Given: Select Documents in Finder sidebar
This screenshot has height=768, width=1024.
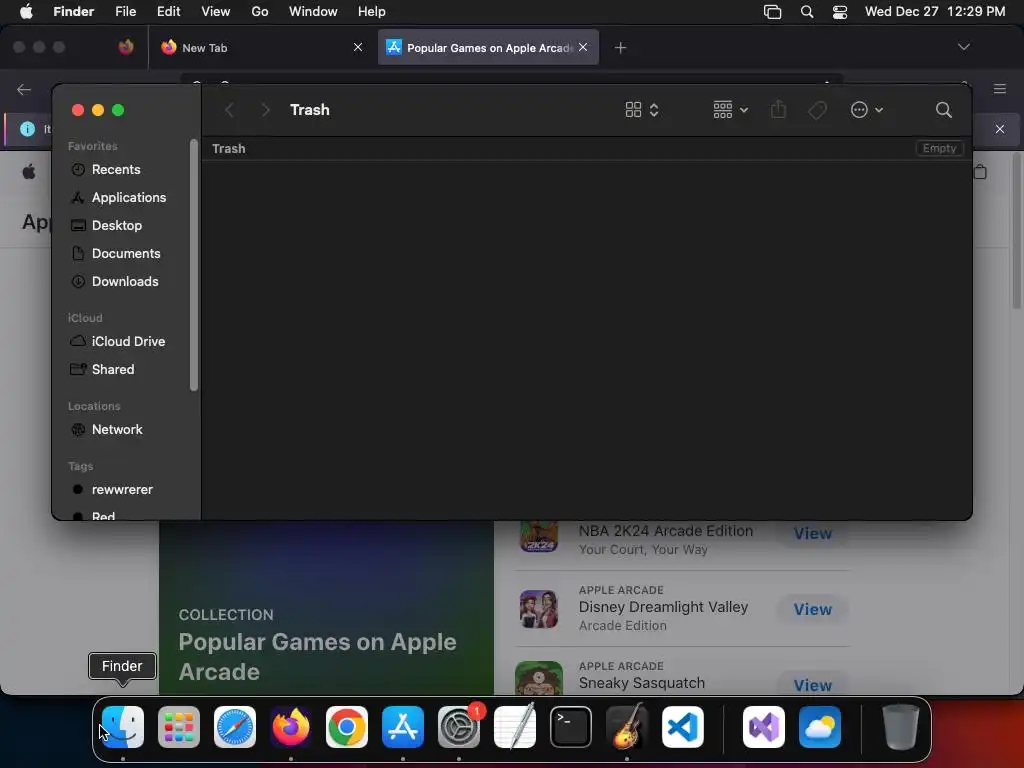Looking at the screenshot, I should coord(124,253).
